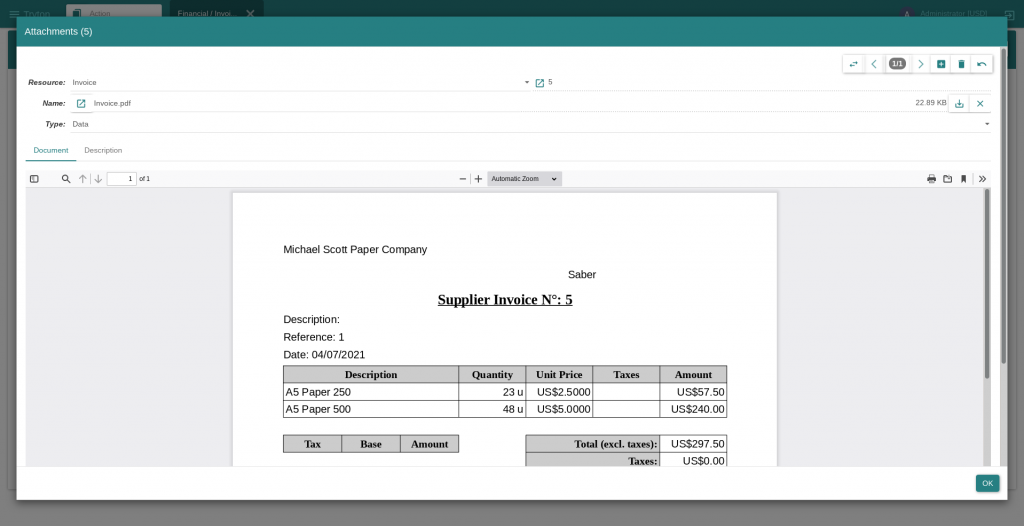Expand the Resource type dropdown arrow

pos(527,82)
